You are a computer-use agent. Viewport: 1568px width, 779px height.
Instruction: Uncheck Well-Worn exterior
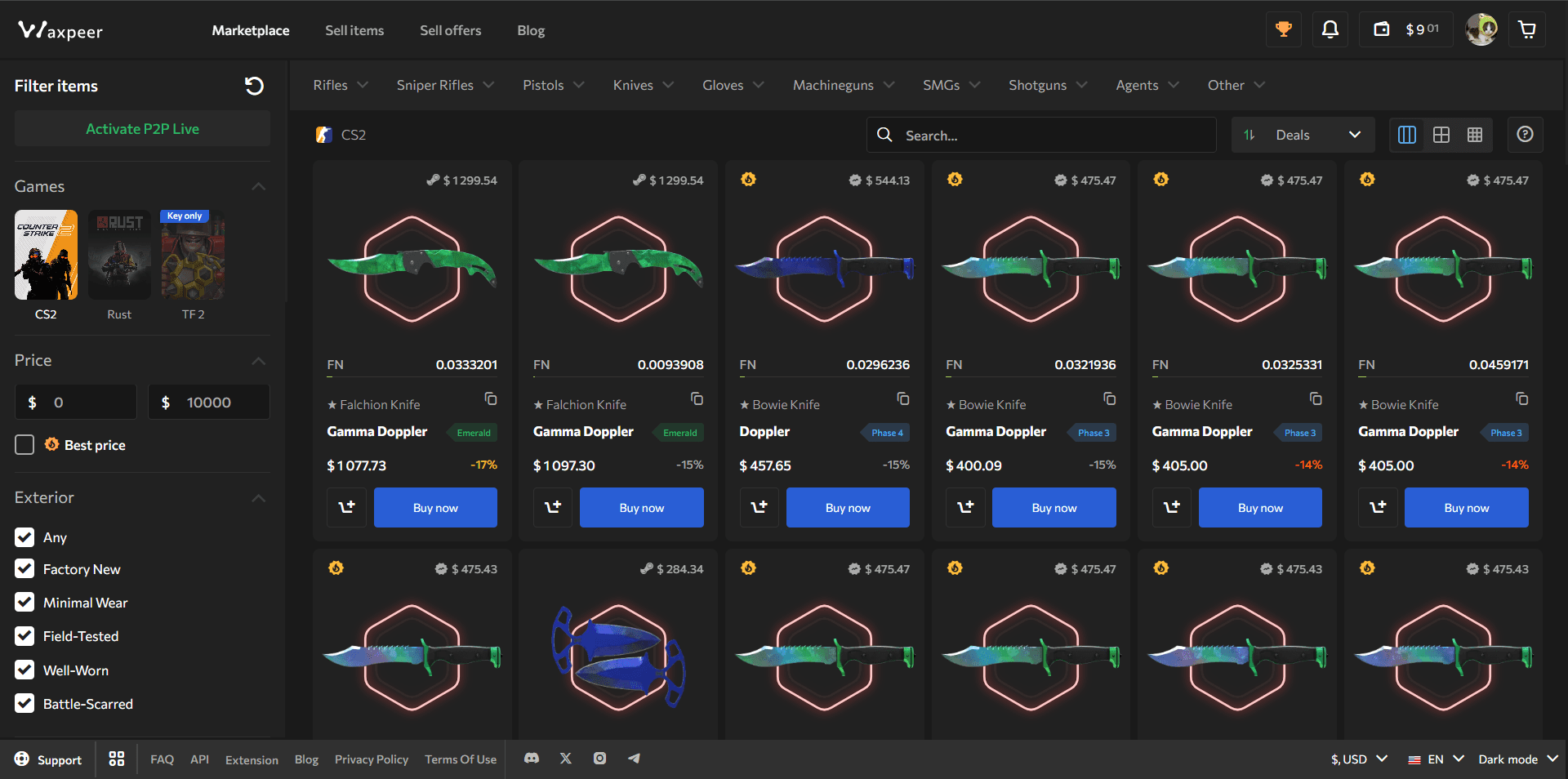click(24, 670)
